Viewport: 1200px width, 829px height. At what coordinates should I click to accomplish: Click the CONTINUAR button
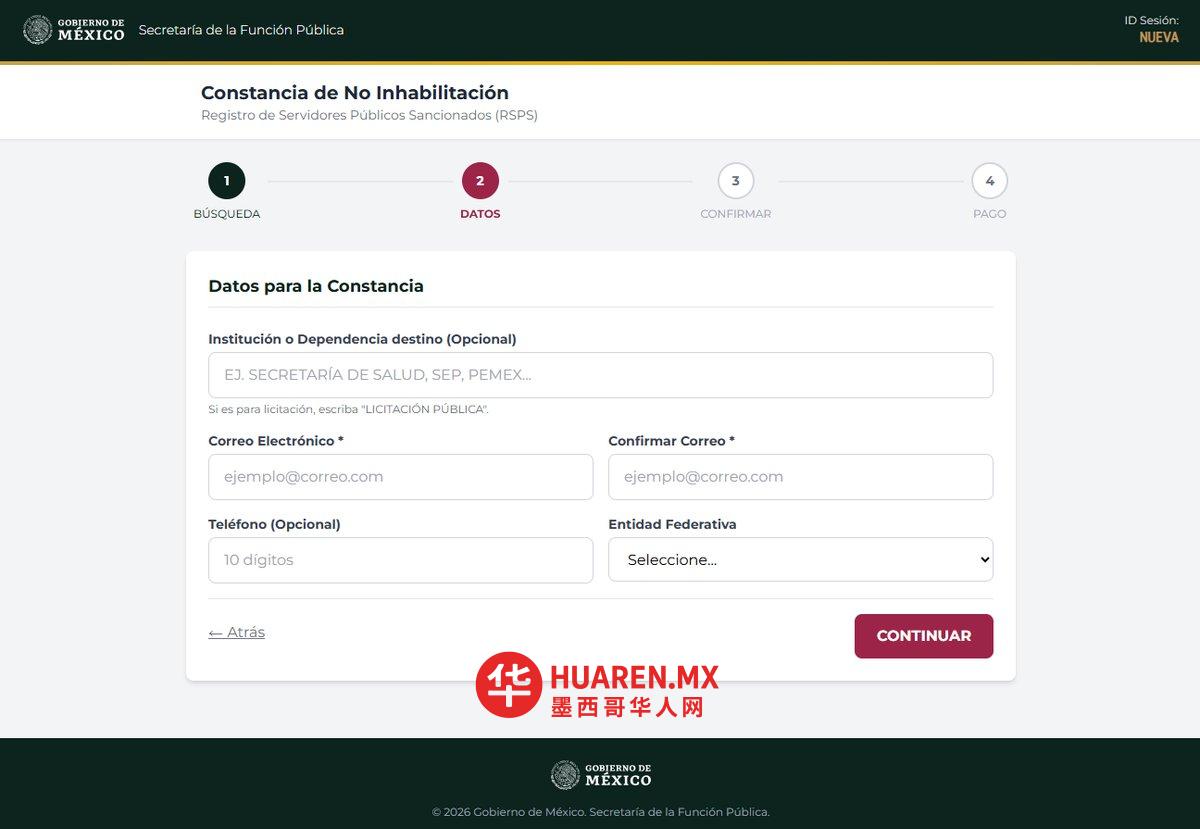(924, 636)
